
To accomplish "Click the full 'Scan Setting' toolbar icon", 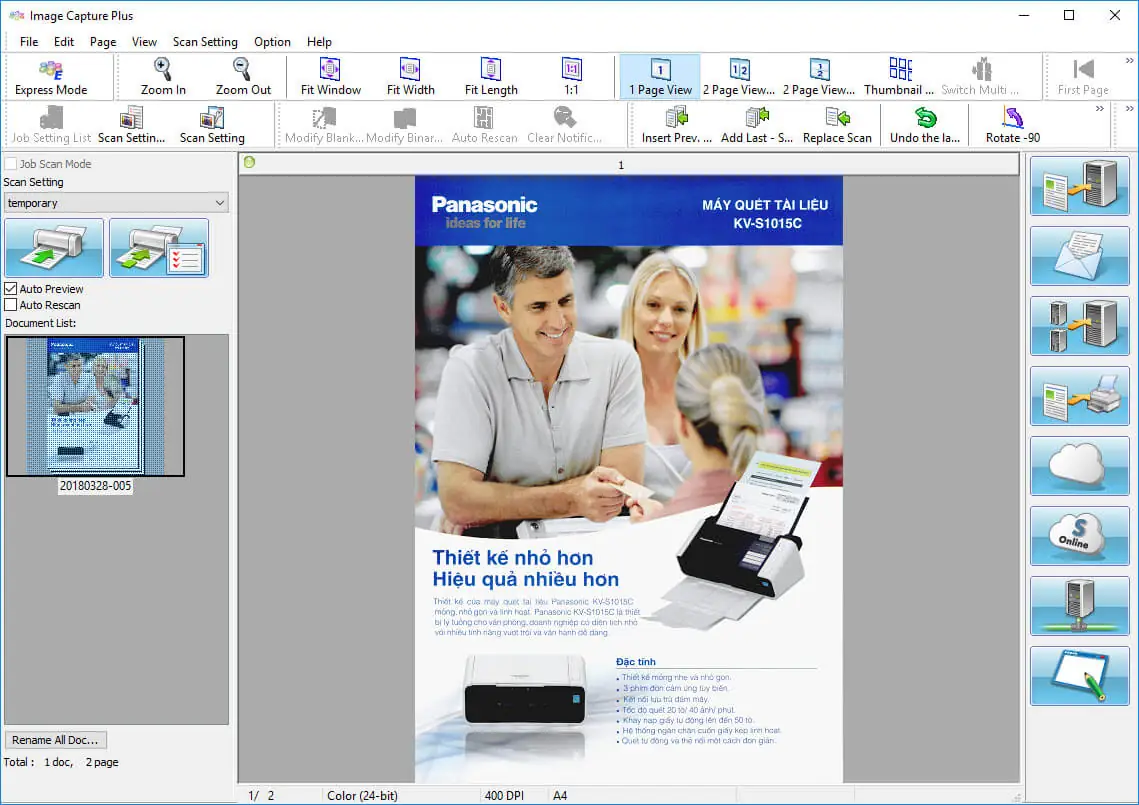I will [212, 125].
